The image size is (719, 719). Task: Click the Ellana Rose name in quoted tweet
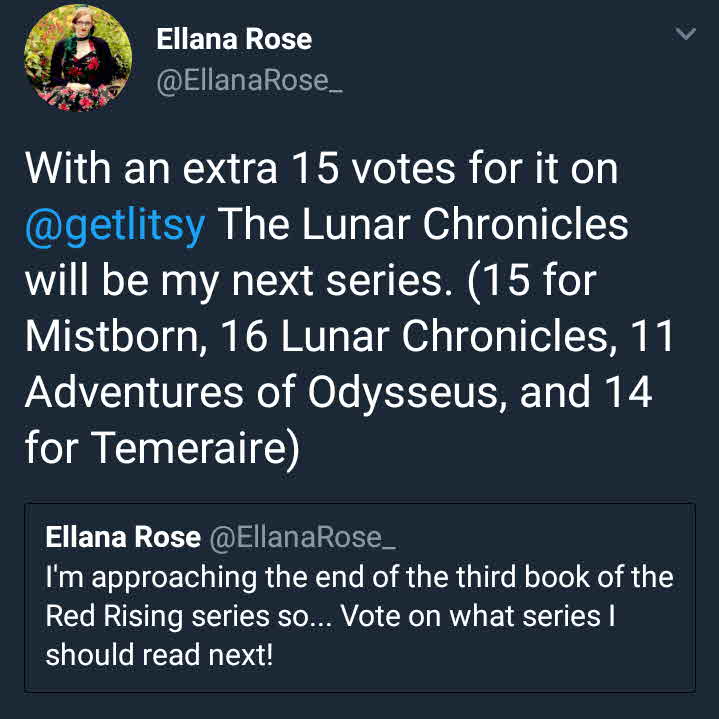click(122, 537)
